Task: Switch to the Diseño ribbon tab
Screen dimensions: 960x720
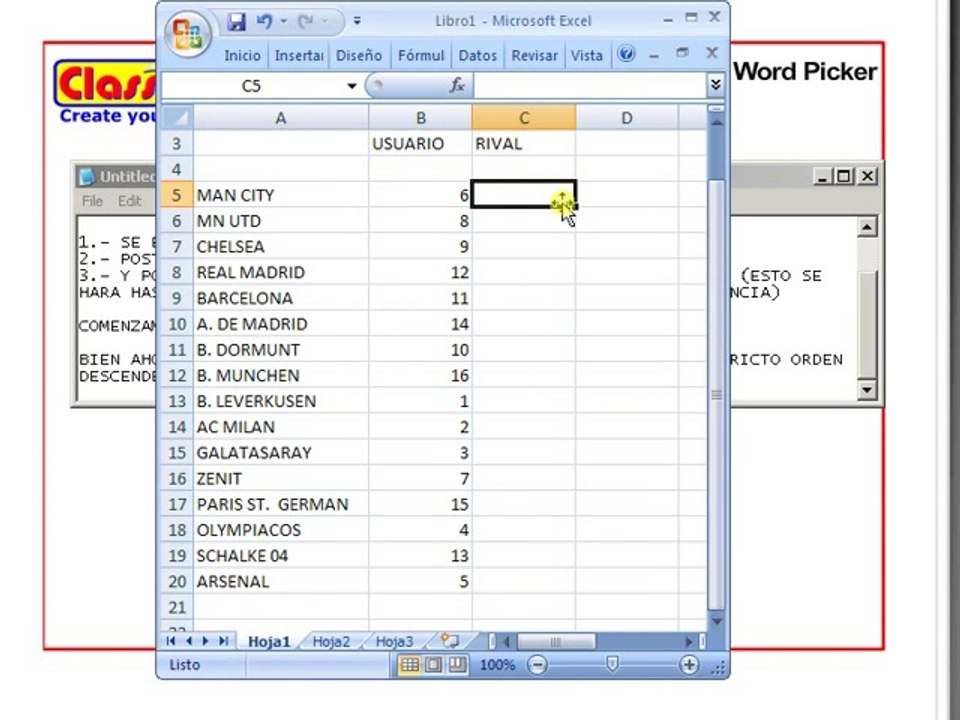Action: pos(359,56)
